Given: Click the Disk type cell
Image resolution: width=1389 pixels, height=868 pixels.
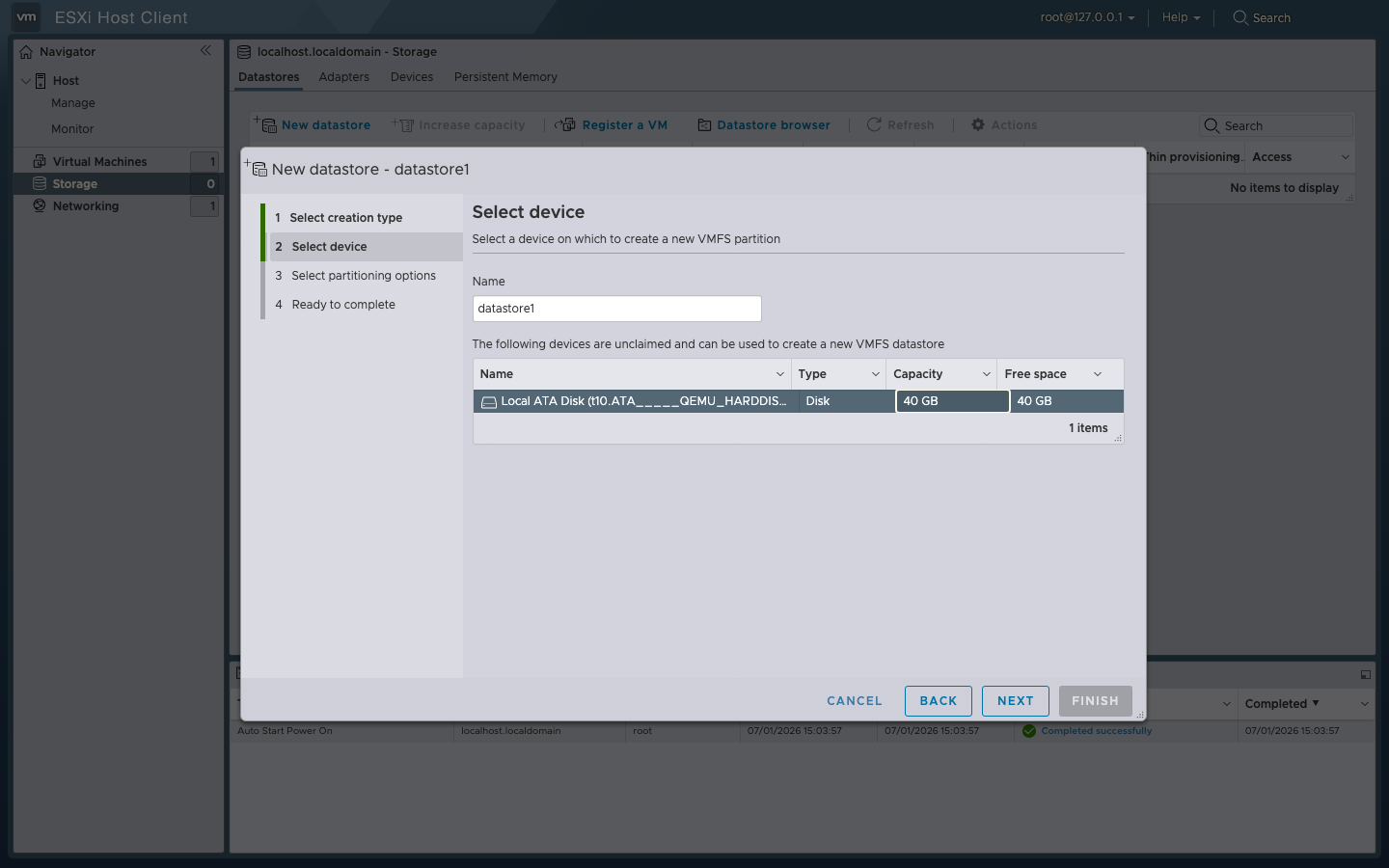Looking at the screenshot, I should tap(847, 401).
